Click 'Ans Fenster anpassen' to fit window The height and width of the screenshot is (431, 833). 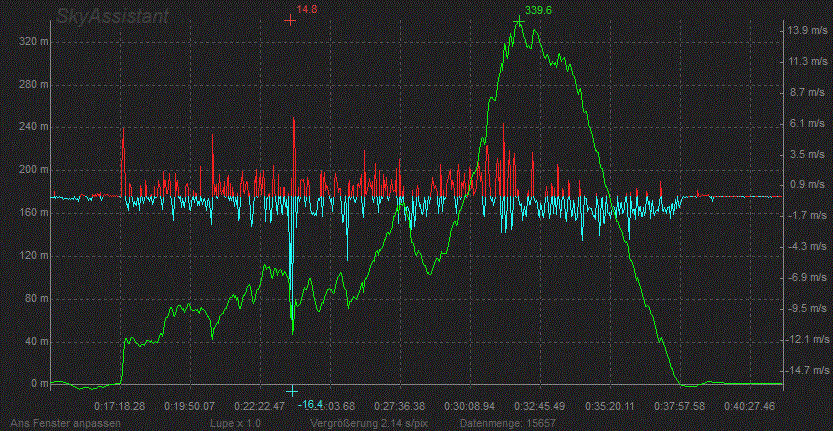[57, 423]
